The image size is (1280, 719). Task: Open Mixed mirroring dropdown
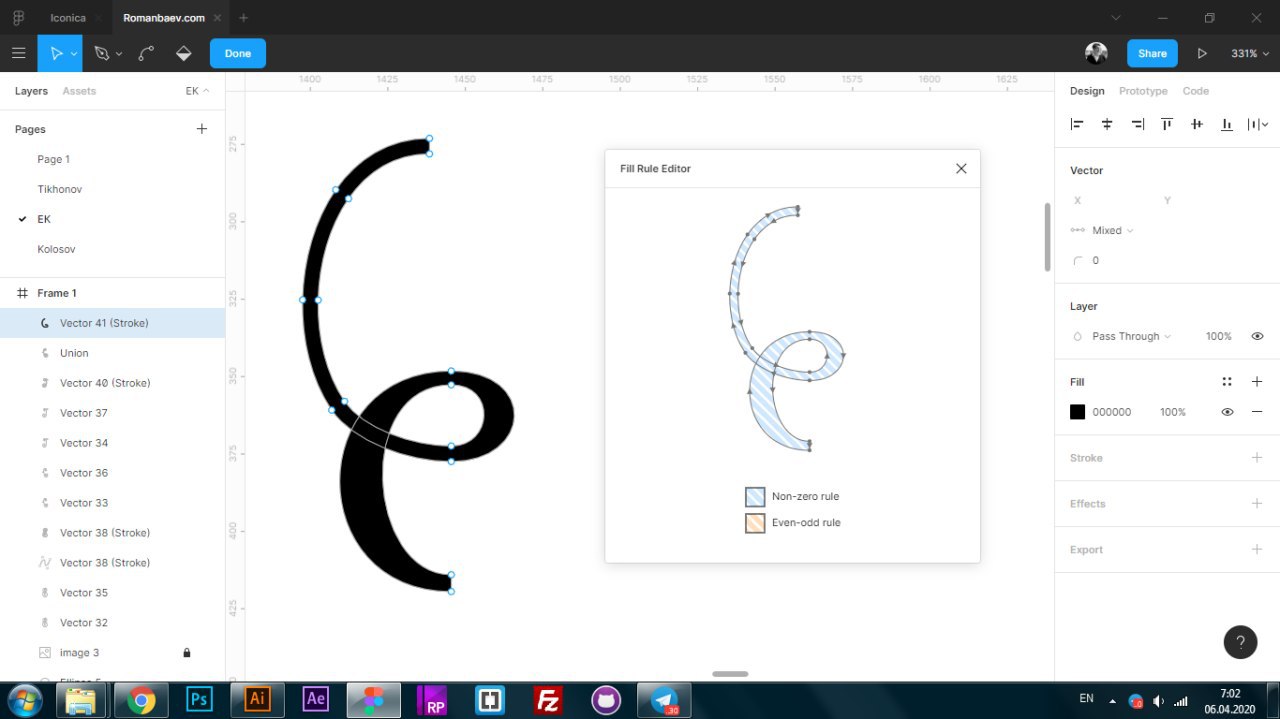click(x=1112, y=230)
